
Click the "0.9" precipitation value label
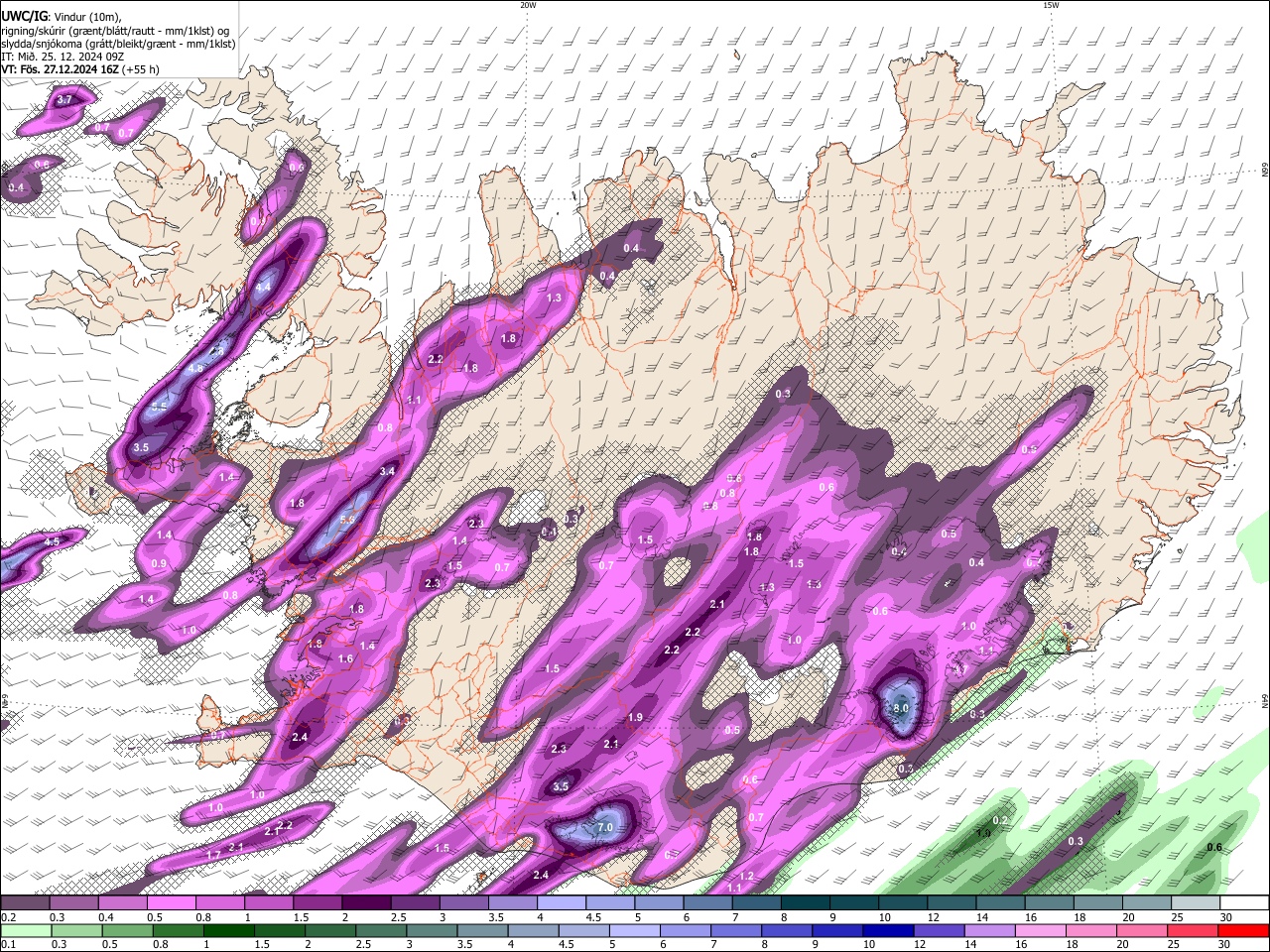159,564
